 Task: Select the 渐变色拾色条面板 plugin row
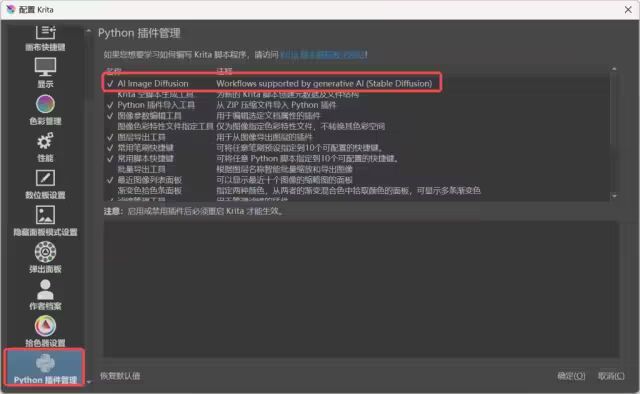357,190
